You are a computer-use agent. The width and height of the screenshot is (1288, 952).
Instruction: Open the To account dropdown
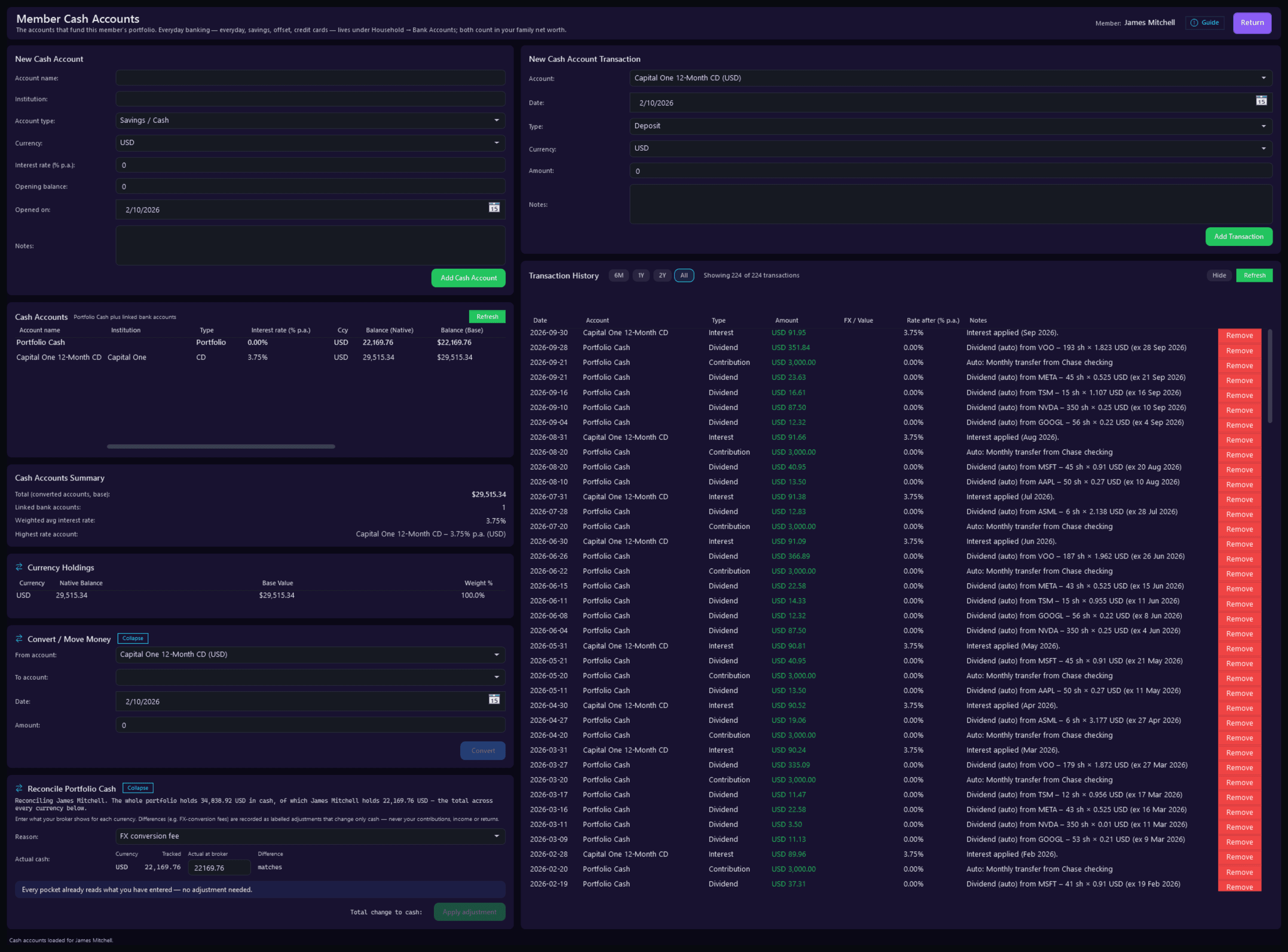(310, 677)
